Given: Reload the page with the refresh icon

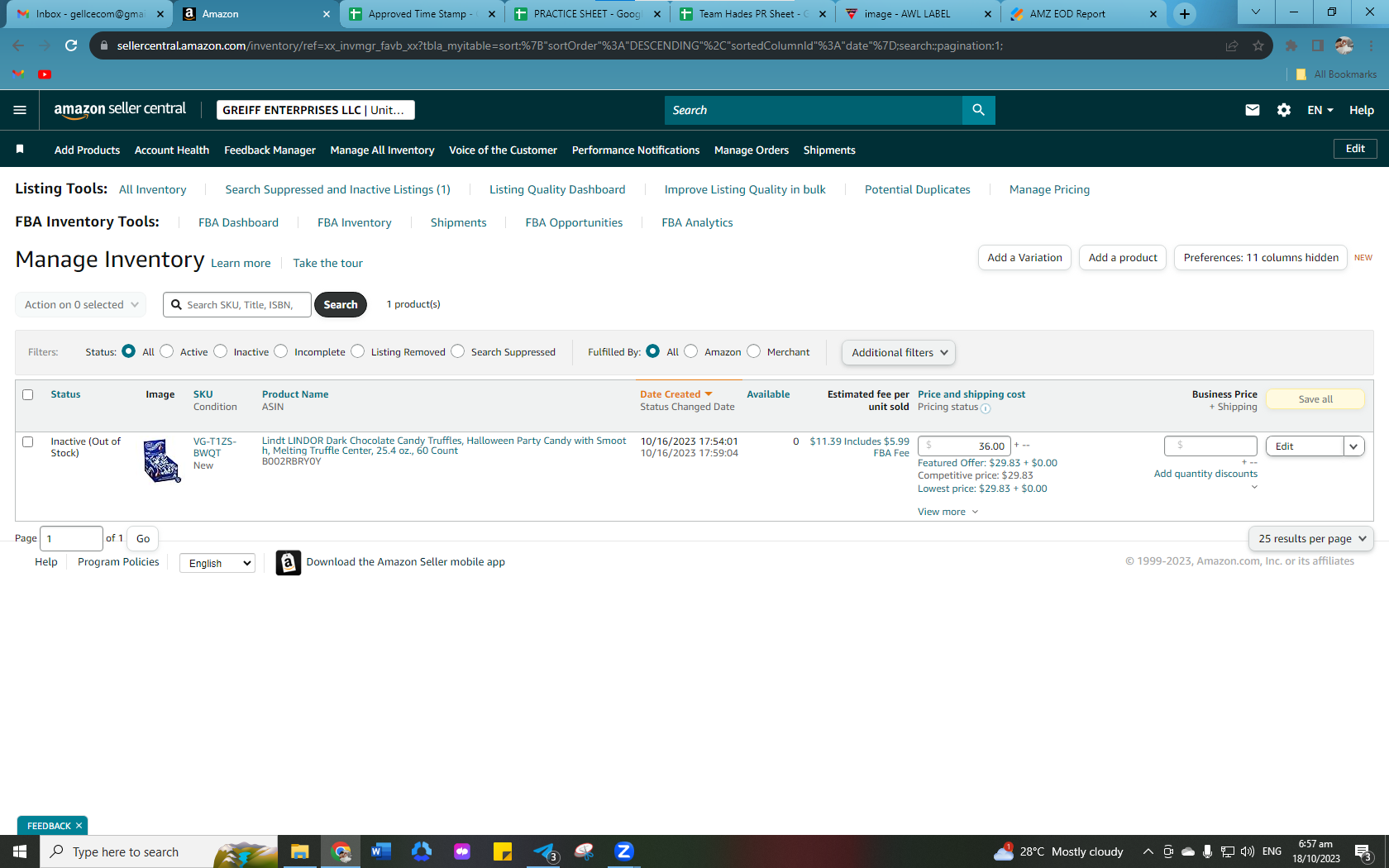Looking at the screenshot, I should point(71,45).
